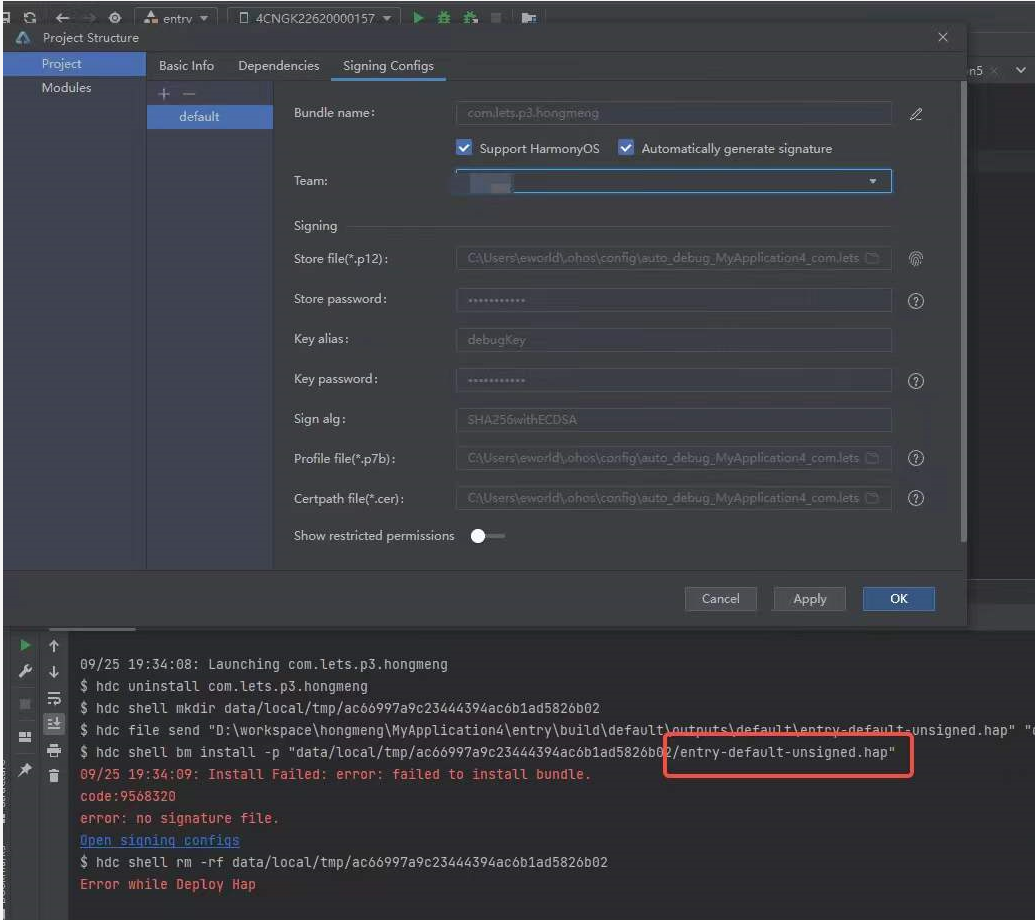1035x920 pixels.
Task: Click the 'code:9568320' error line in the console
Action: [x=128, y=796]
